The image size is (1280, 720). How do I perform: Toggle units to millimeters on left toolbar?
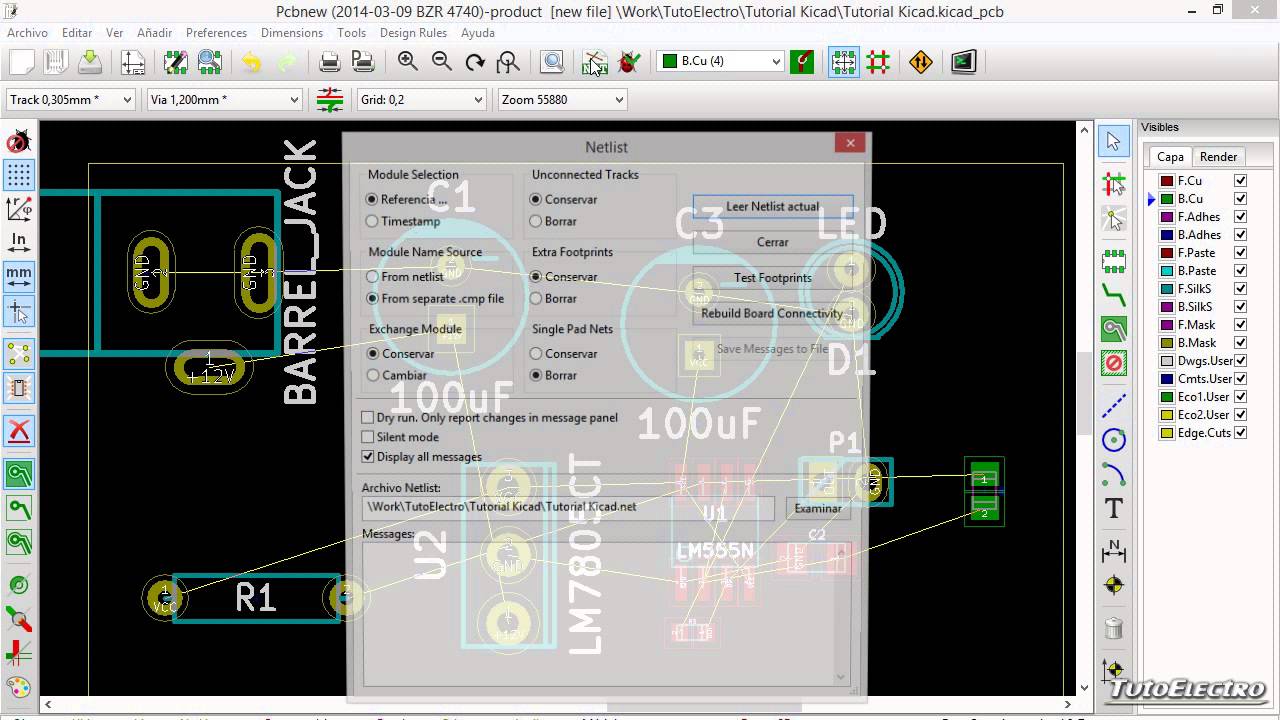tap(19, 275)
